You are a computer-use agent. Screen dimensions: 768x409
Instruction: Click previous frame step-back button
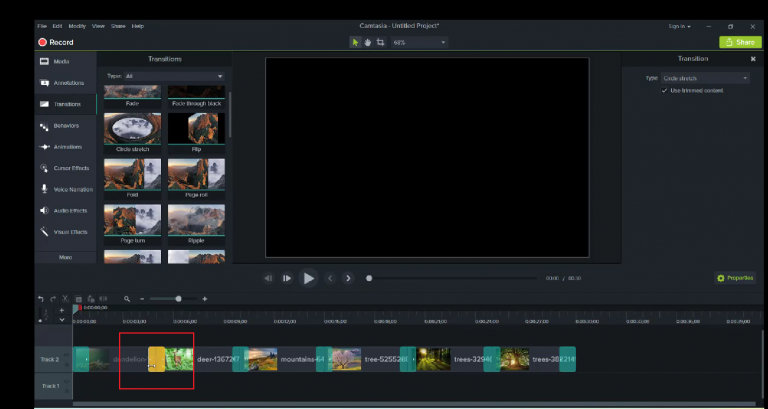(268, 278)
